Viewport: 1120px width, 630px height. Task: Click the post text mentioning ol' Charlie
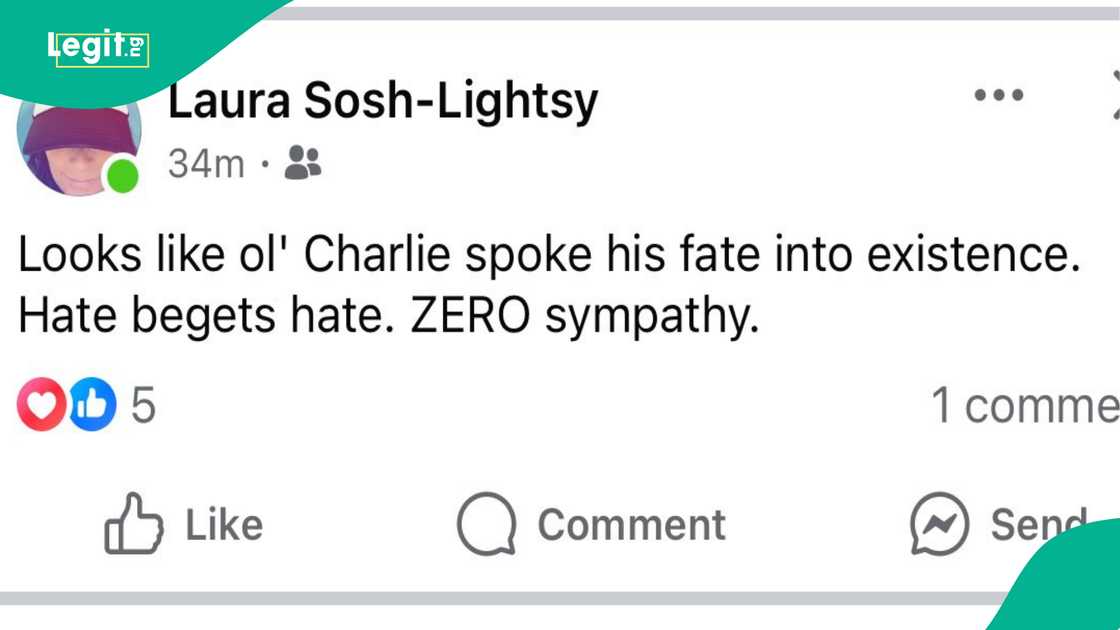pyautogui.click(x=549, y=256)
